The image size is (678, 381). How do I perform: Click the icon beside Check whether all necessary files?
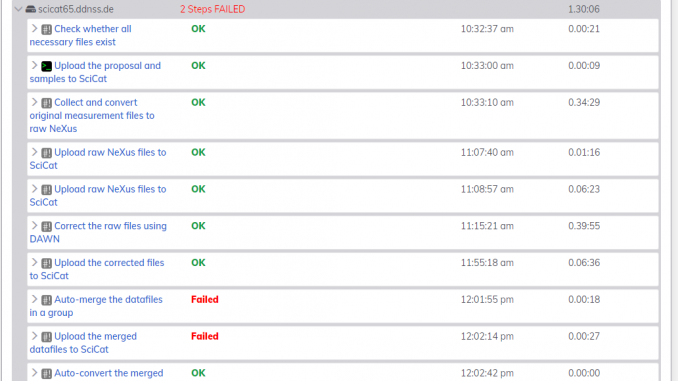(x=46, y=29)
